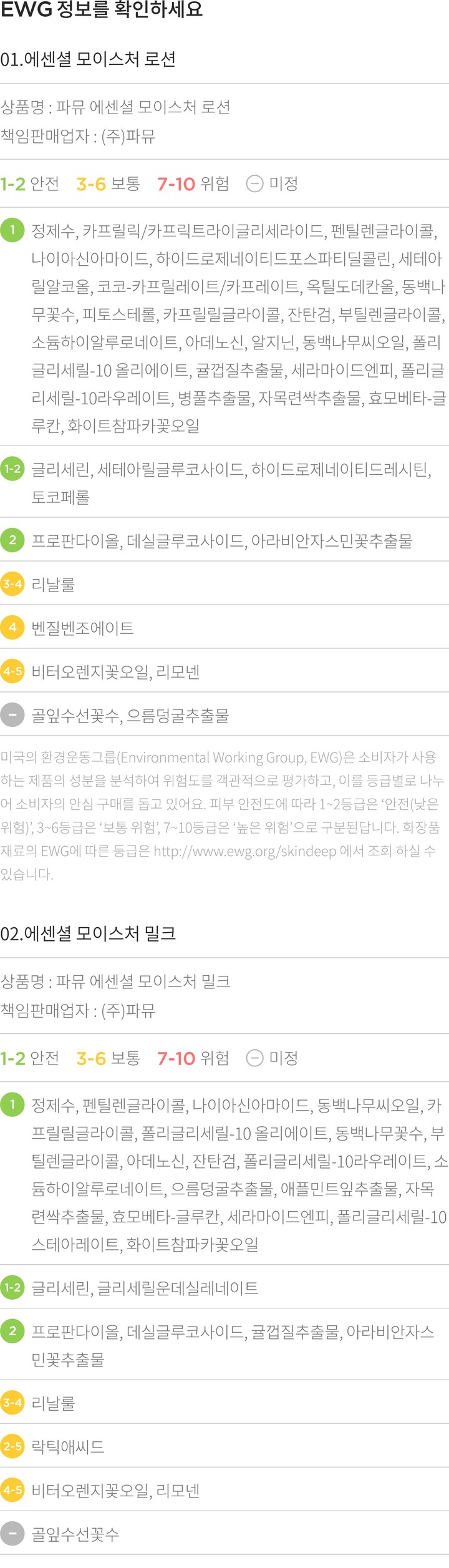Click the yellow 4 badge next to 벤질벤조에이트
The width and height of the screenshot is (449, 1568).
[12, 627]
